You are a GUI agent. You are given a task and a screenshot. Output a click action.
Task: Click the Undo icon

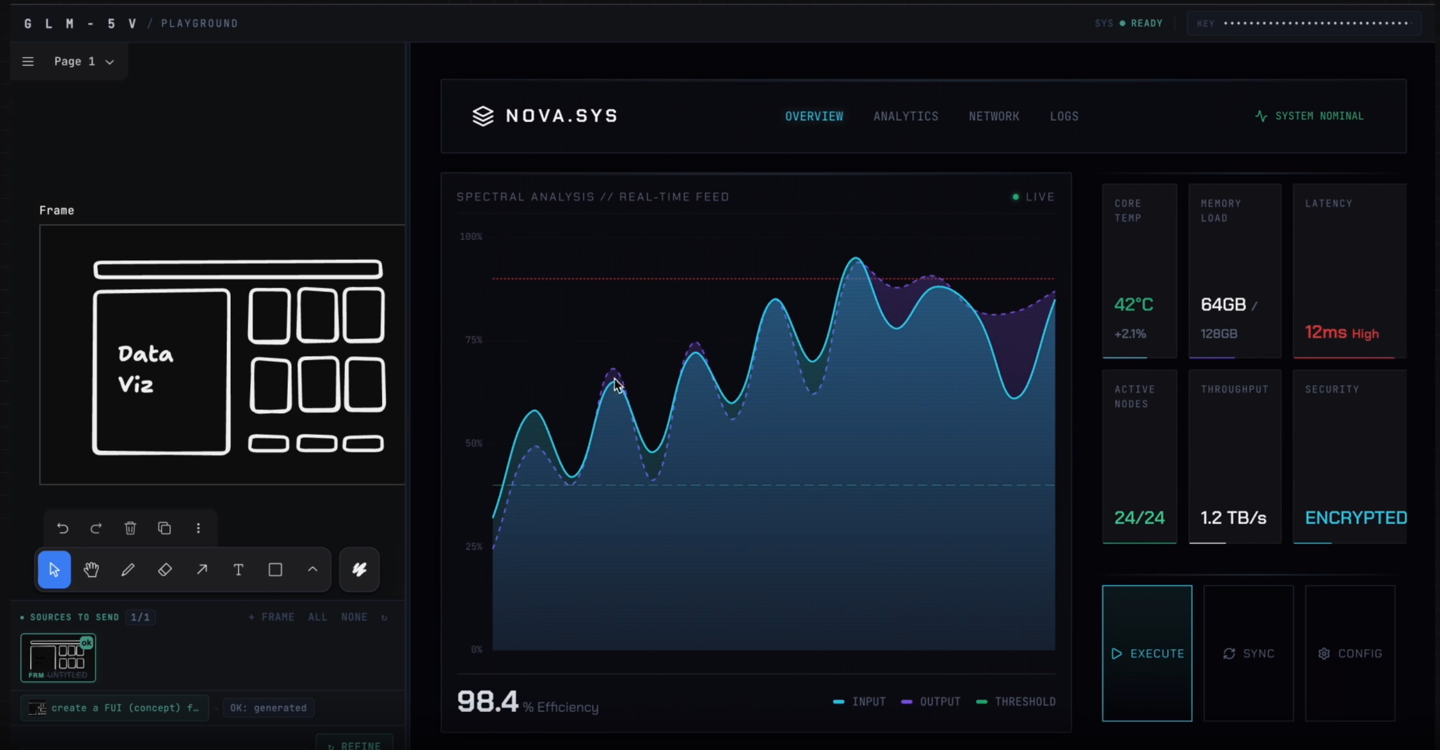click(63, 528)
